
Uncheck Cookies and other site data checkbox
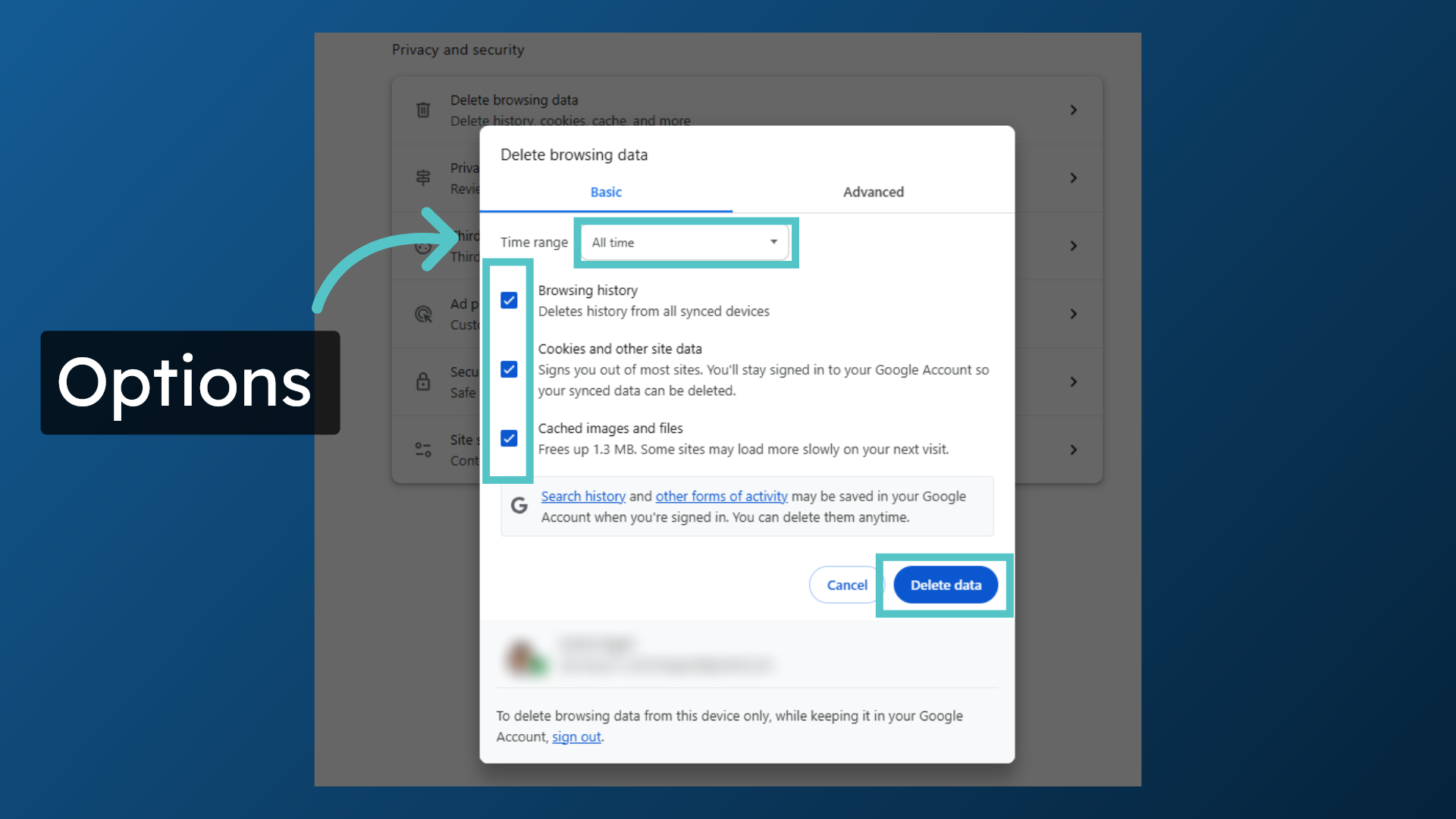509,369
